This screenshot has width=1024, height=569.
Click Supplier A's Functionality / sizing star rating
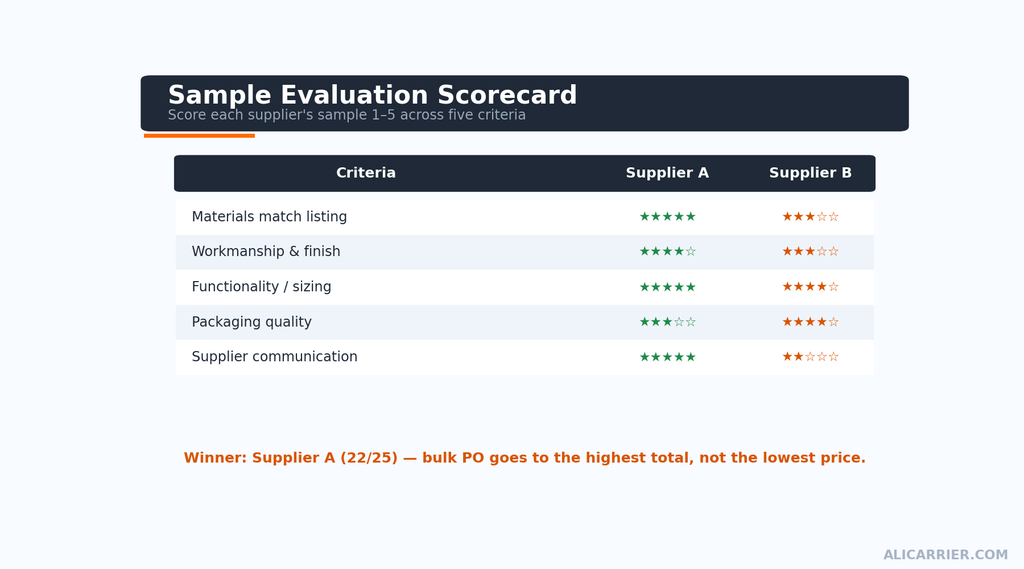[667, 287]
